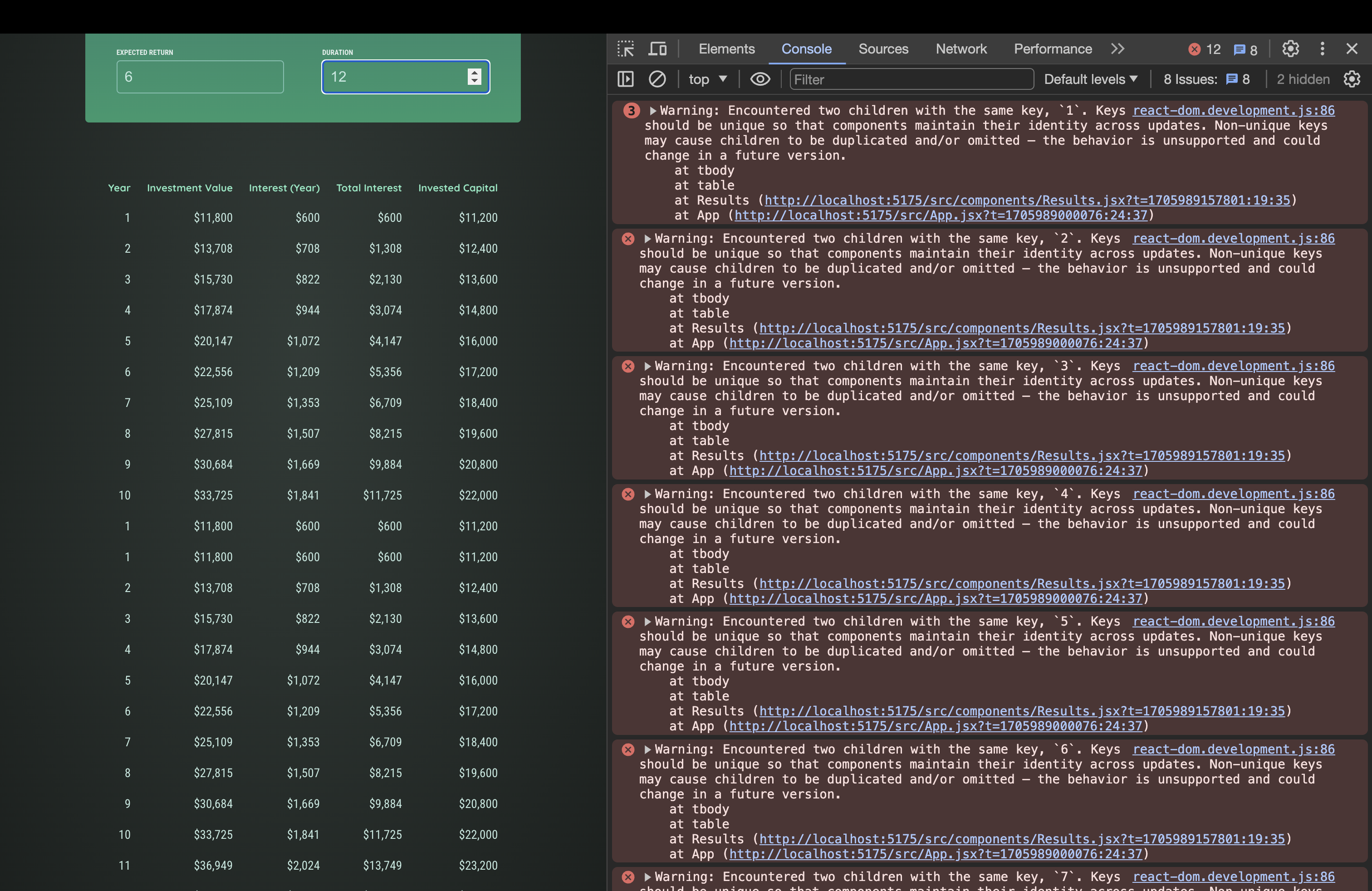Screen dimensions: 1372x891
Task: Click the 8 Issues counter link
Action: click(x=1206, y=79)
